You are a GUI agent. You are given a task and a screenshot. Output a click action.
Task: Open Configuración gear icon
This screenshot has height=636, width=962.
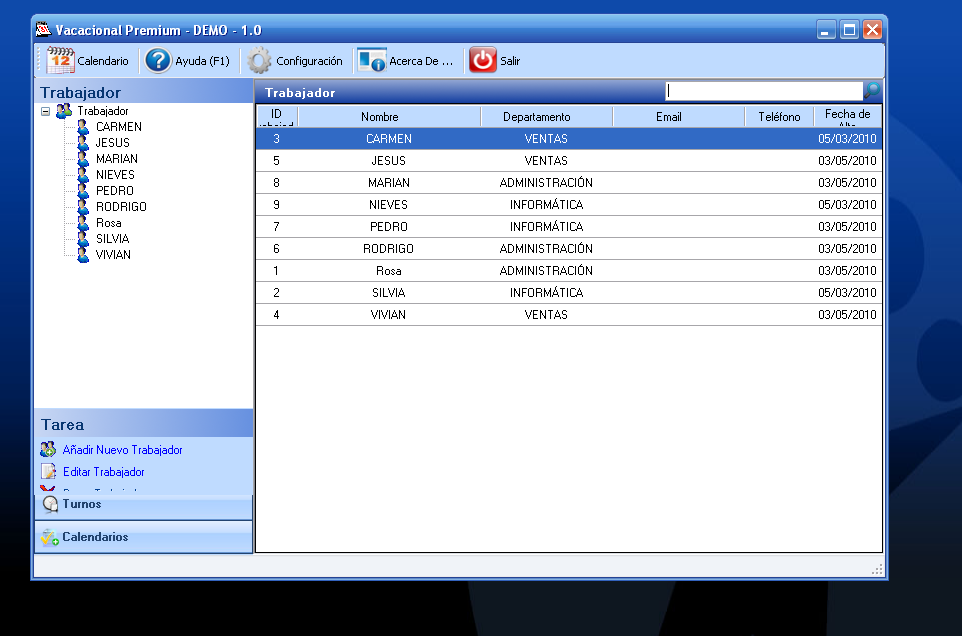coord(259,60)
